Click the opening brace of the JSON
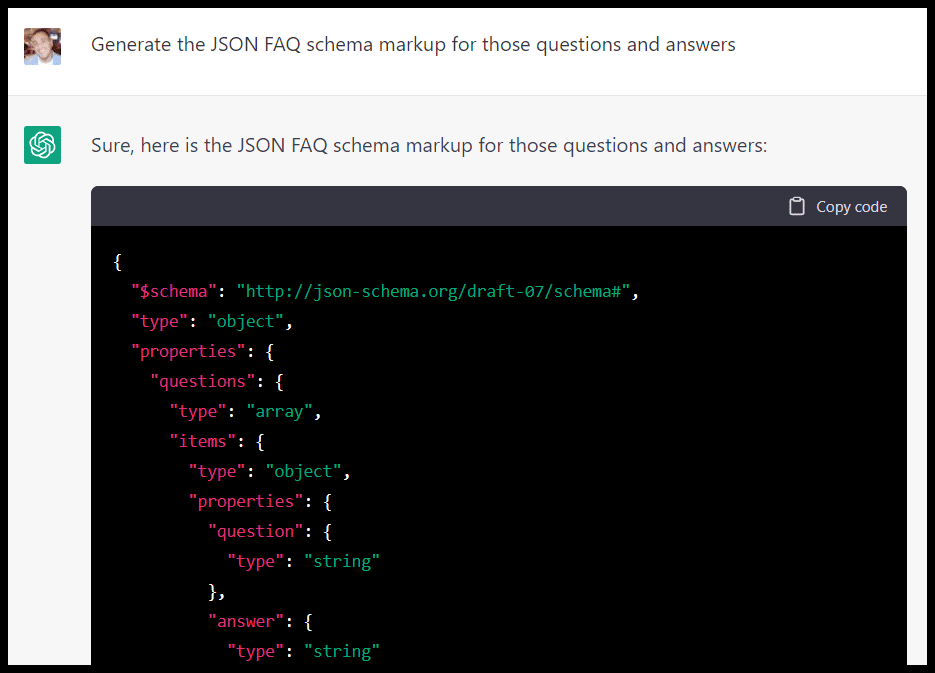Screen dimensions: 935x673 (x=117, y=261)
